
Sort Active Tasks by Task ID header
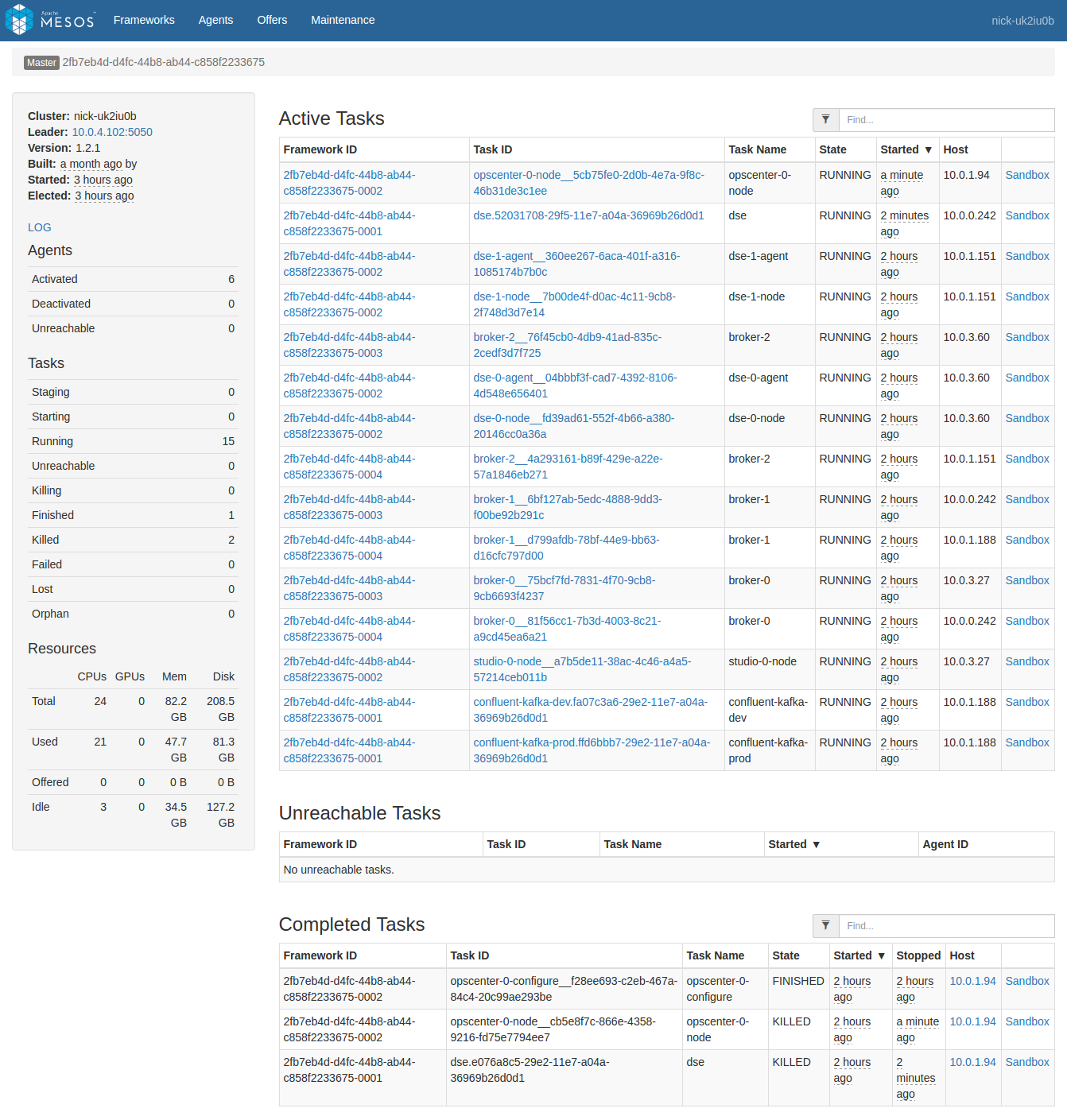pos(493,149)
